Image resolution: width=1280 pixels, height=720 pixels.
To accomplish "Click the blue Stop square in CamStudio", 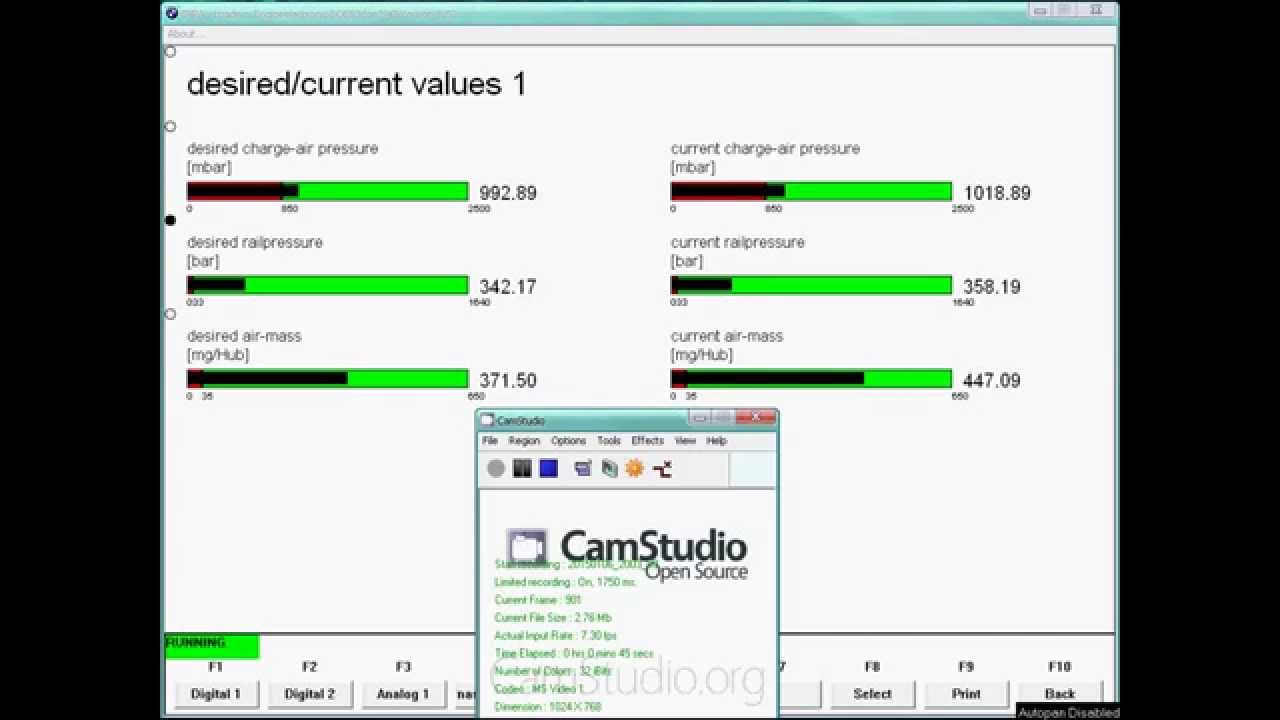I will 548,468.
